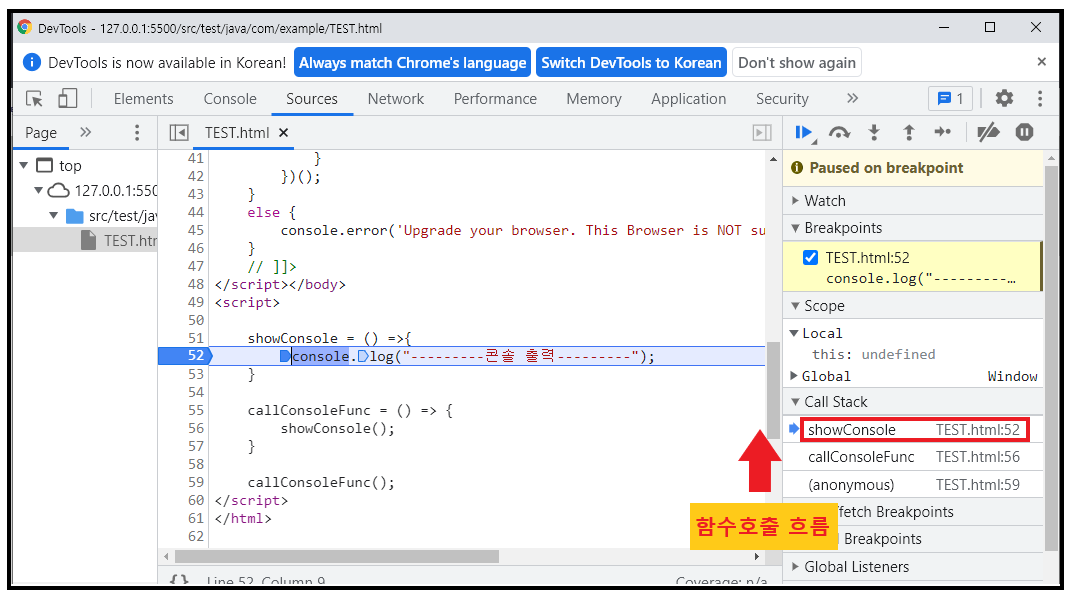Hide the navigator sidebar
Viewport: 1073px width, 599px height.
pyautogui.click(x=179, y=133)
